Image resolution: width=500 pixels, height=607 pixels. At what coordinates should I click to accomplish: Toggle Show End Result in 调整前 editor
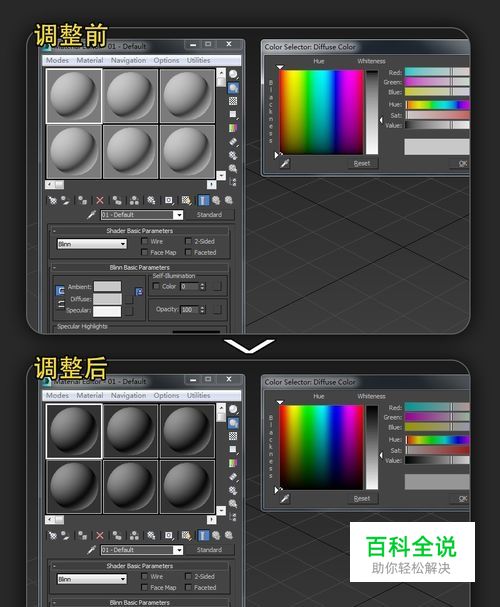[x=203, y=200]
